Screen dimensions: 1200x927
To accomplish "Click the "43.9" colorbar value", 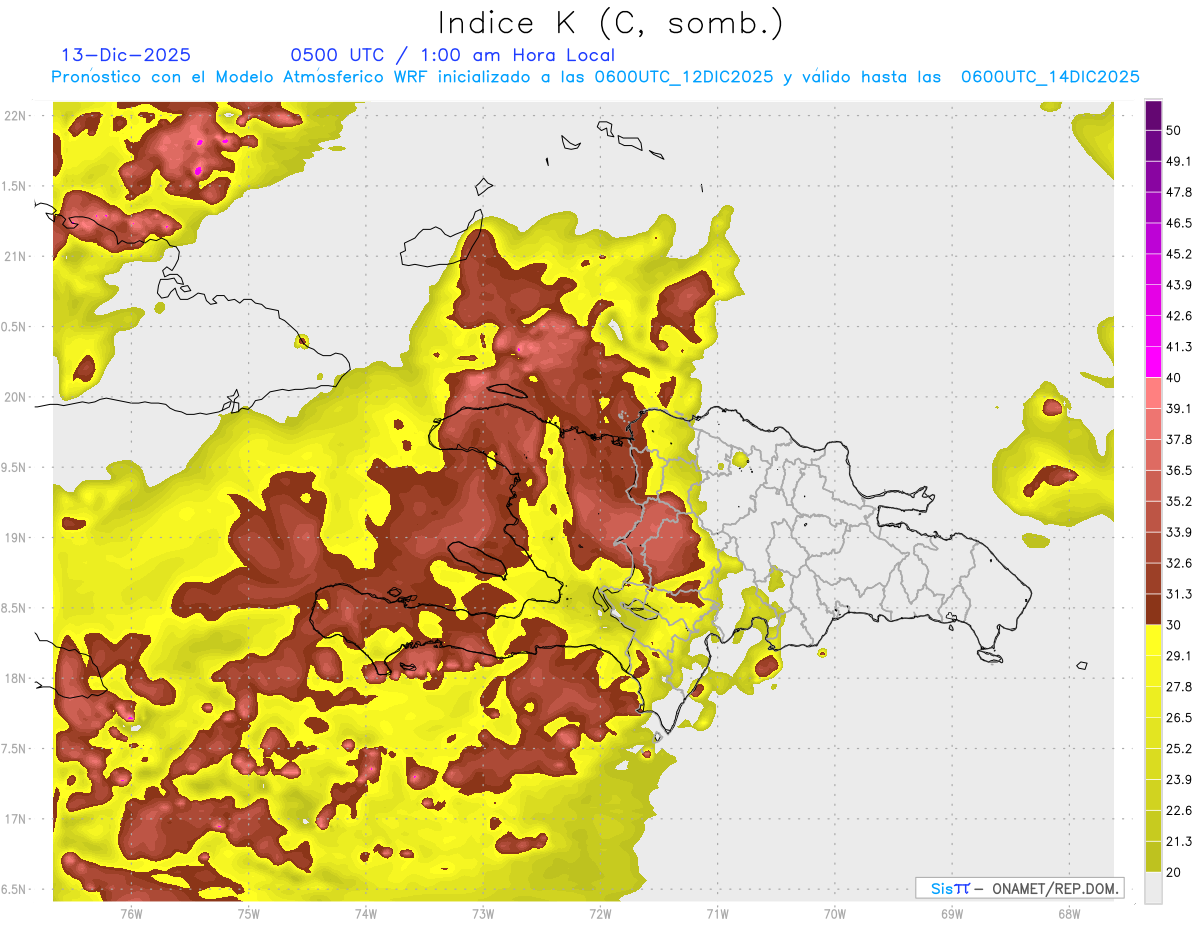I will coord(1179,285).
